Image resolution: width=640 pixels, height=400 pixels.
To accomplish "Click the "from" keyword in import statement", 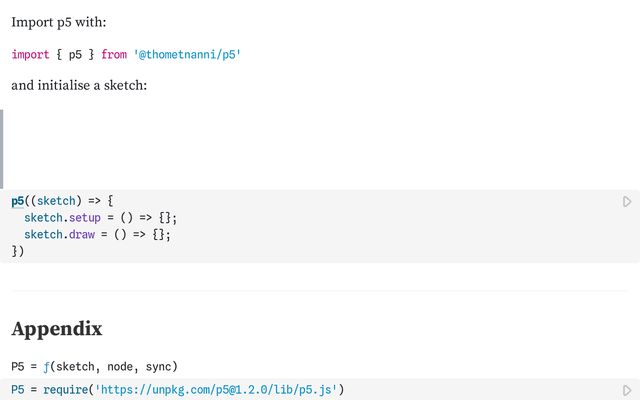I will 114,54.
